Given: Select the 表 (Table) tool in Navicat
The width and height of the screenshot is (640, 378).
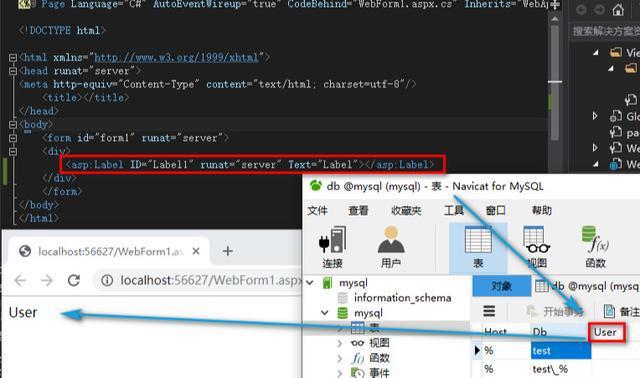Looking at the screenshot, I should click(478, 248).
